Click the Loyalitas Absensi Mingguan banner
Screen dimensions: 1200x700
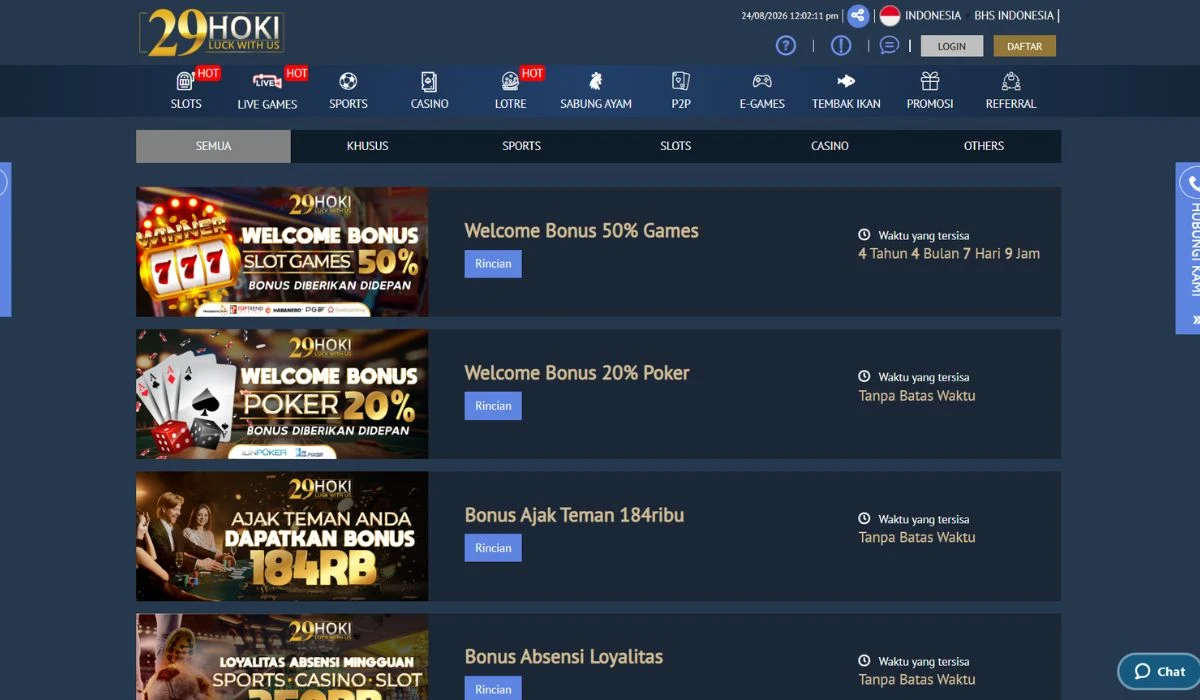282,657
